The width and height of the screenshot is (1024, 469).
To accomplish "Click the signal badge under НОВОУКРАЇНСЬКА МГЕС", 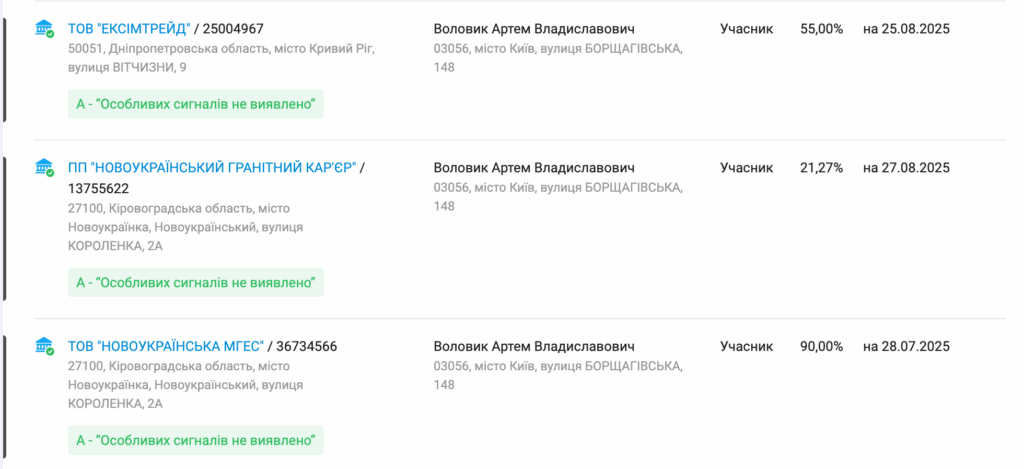I will coord(196,440).
